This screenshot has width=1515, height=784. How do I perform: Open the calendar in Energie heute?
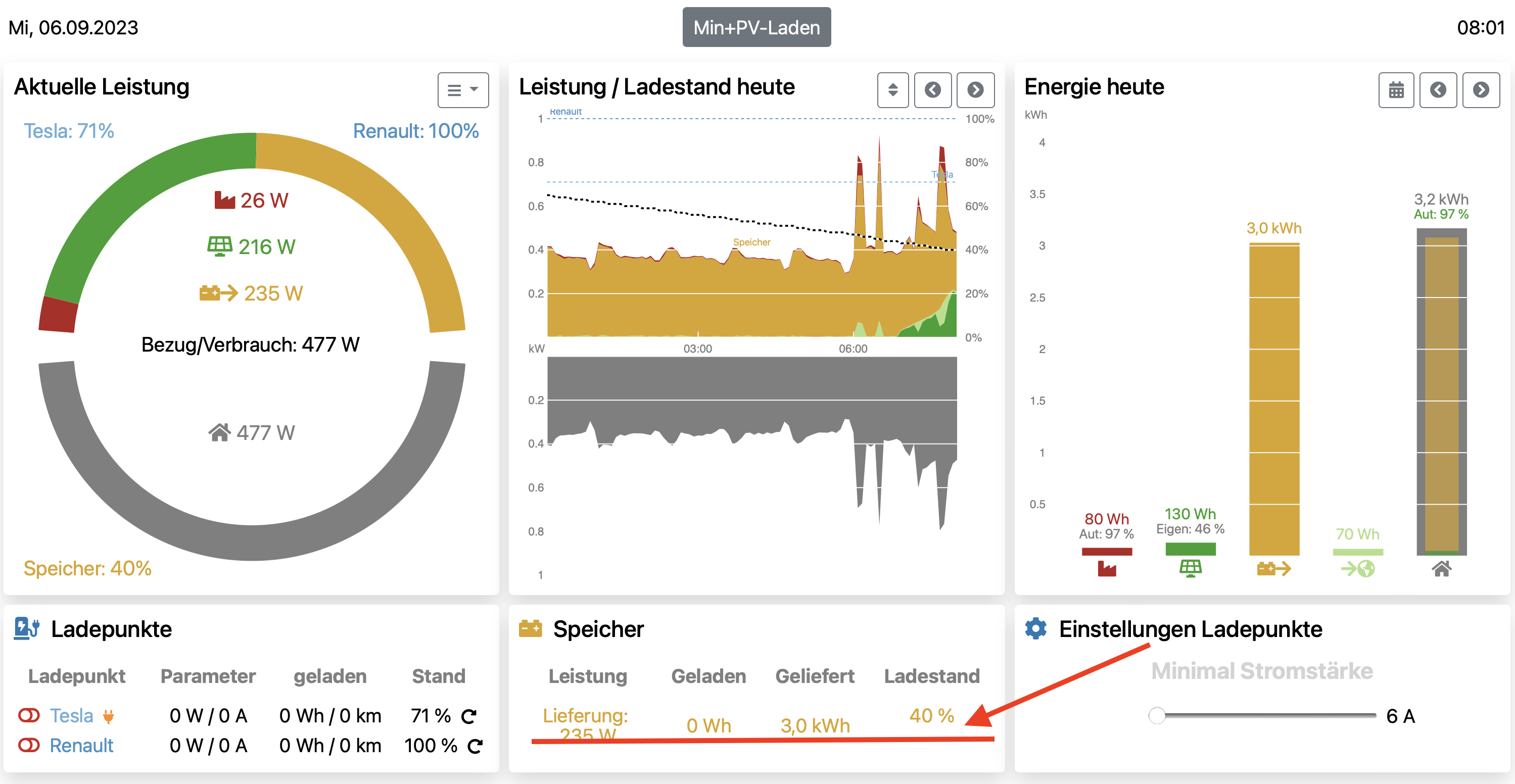point(1396,90)
